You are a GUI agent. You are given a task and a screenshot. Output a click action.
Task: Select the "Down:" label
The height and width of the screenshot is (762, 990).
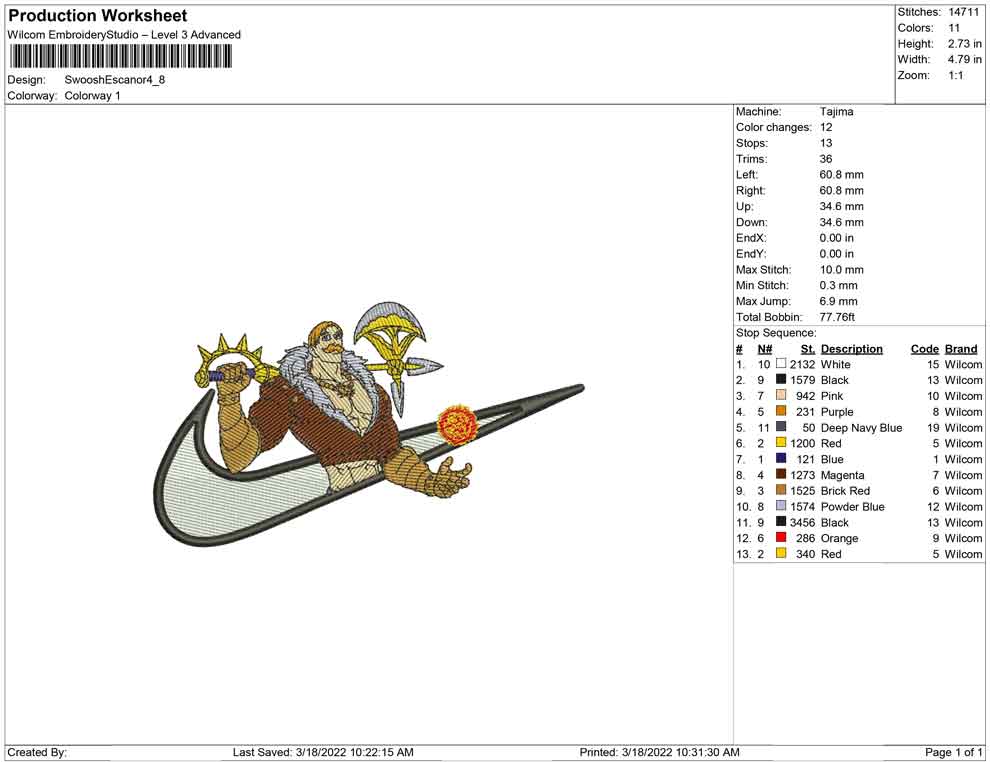[751, 222]
